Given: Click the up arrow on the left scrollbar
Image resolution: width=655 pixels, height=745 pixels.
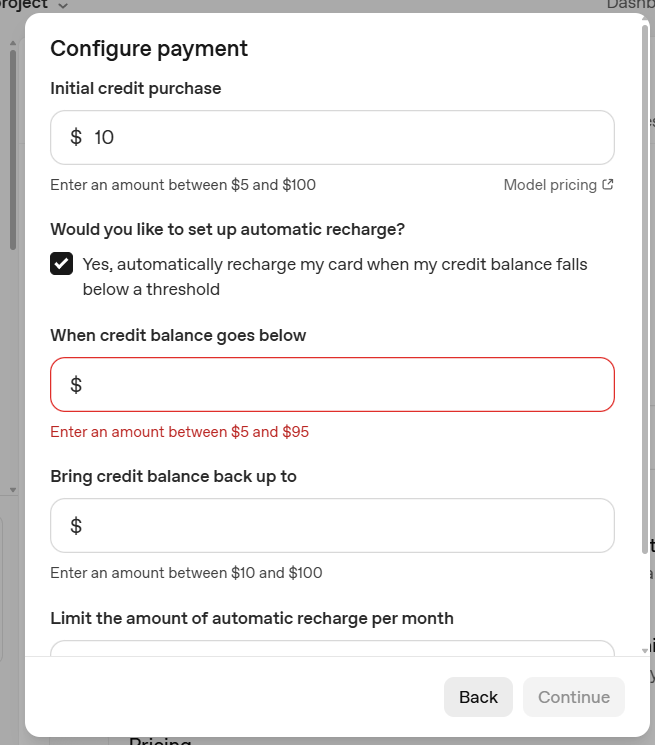Looking at the screenshot, I should point(13,43).
